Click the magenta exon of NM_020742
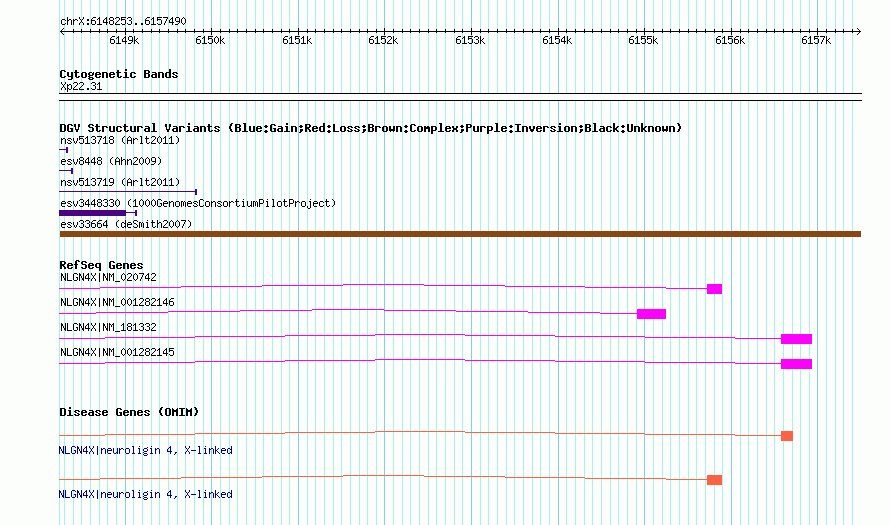Image resolution: width=890 pixels, height=525 pixels. click(x=715, y=289)
